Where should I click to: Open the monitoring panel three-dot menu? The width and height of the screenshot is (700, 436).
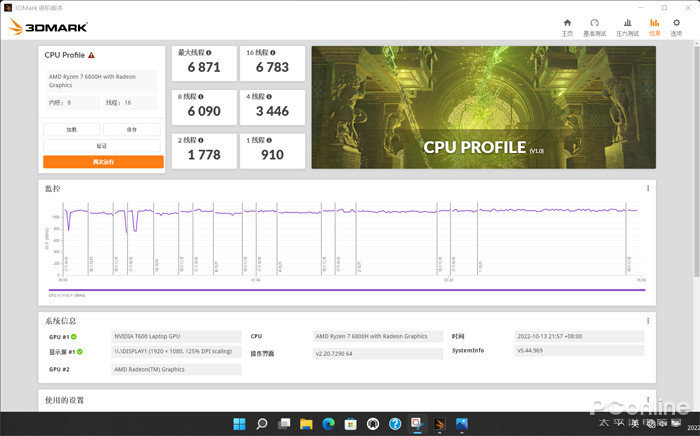coord(648,188)
